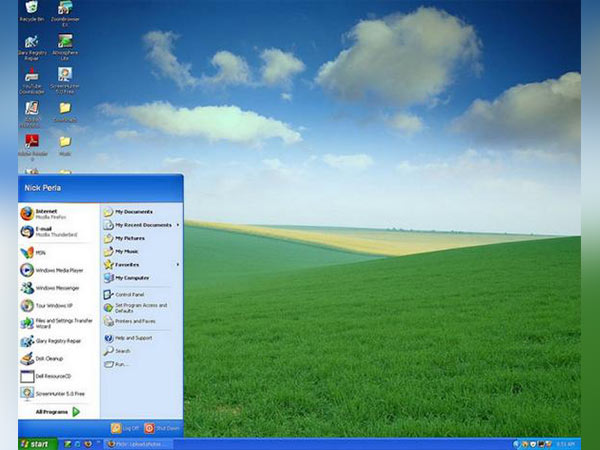Open YouTube Downloader desktop shortcut
Image resolution: width=600 pixels, height=450 pixels.
[x=32, y=81]
